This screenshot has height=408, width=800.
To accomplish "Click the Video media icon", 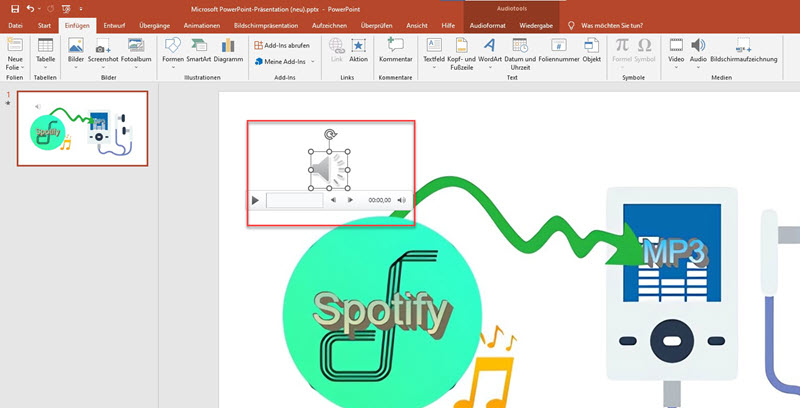I will point(676,45).
